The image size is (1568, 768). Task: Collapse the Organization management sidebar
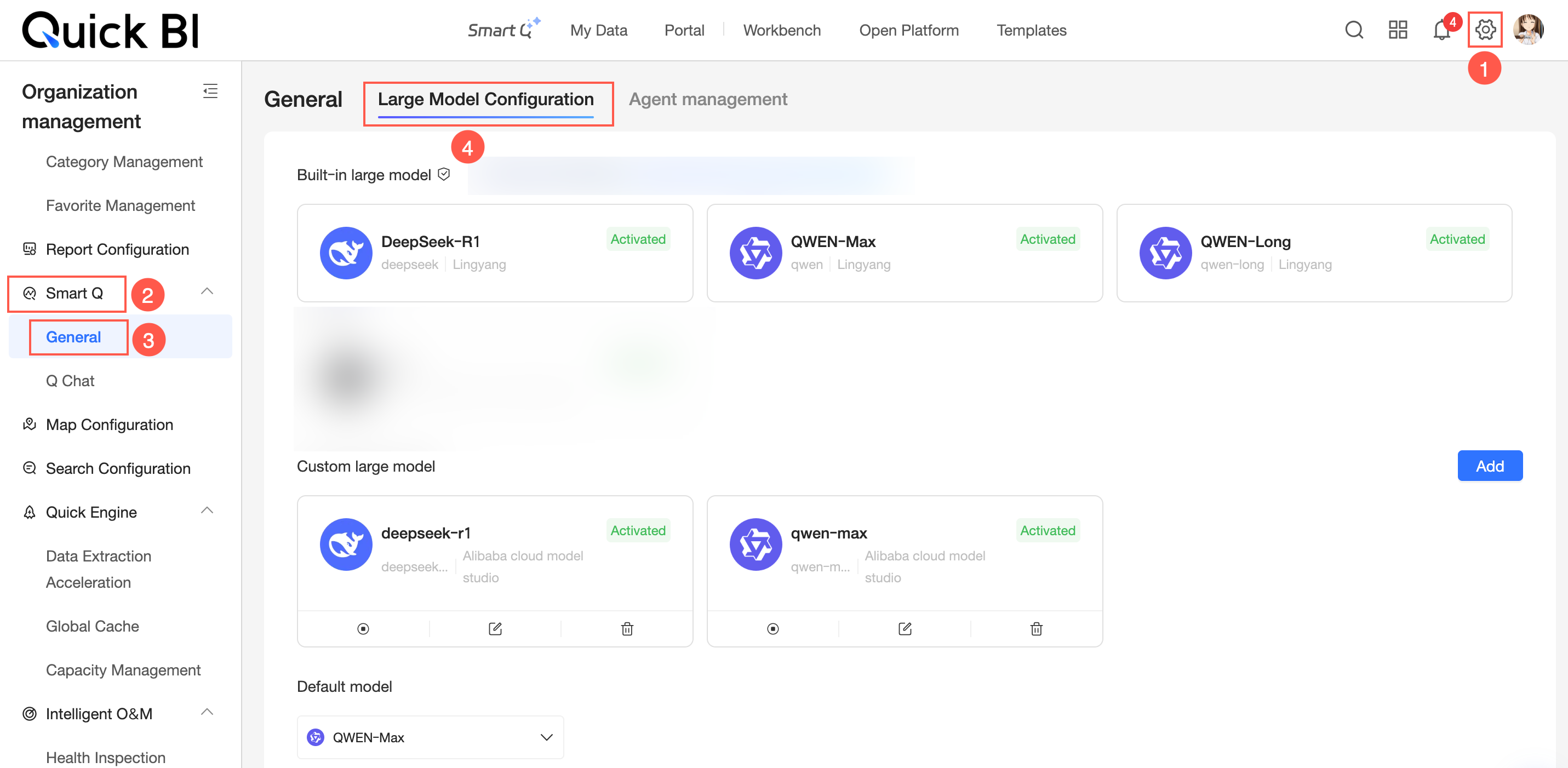pos(210,91)
